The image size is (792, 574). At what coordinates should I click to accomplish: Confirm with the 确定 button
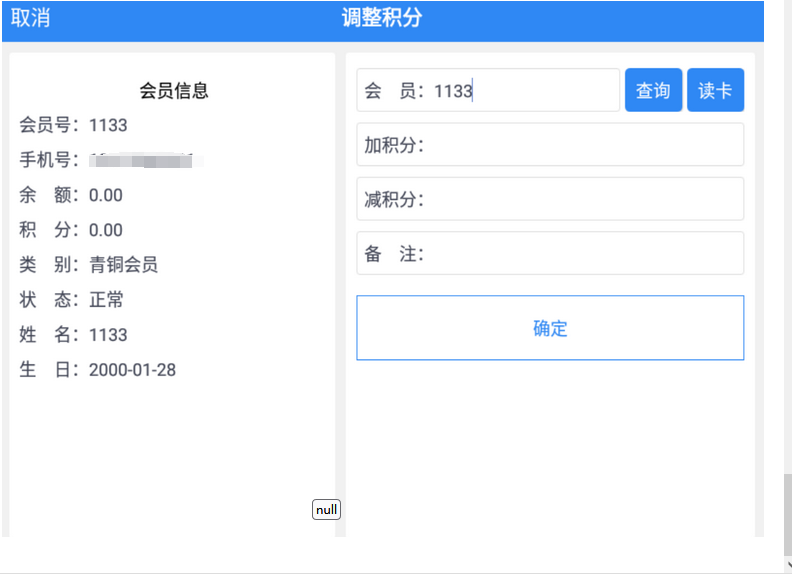tap(550, 328)
